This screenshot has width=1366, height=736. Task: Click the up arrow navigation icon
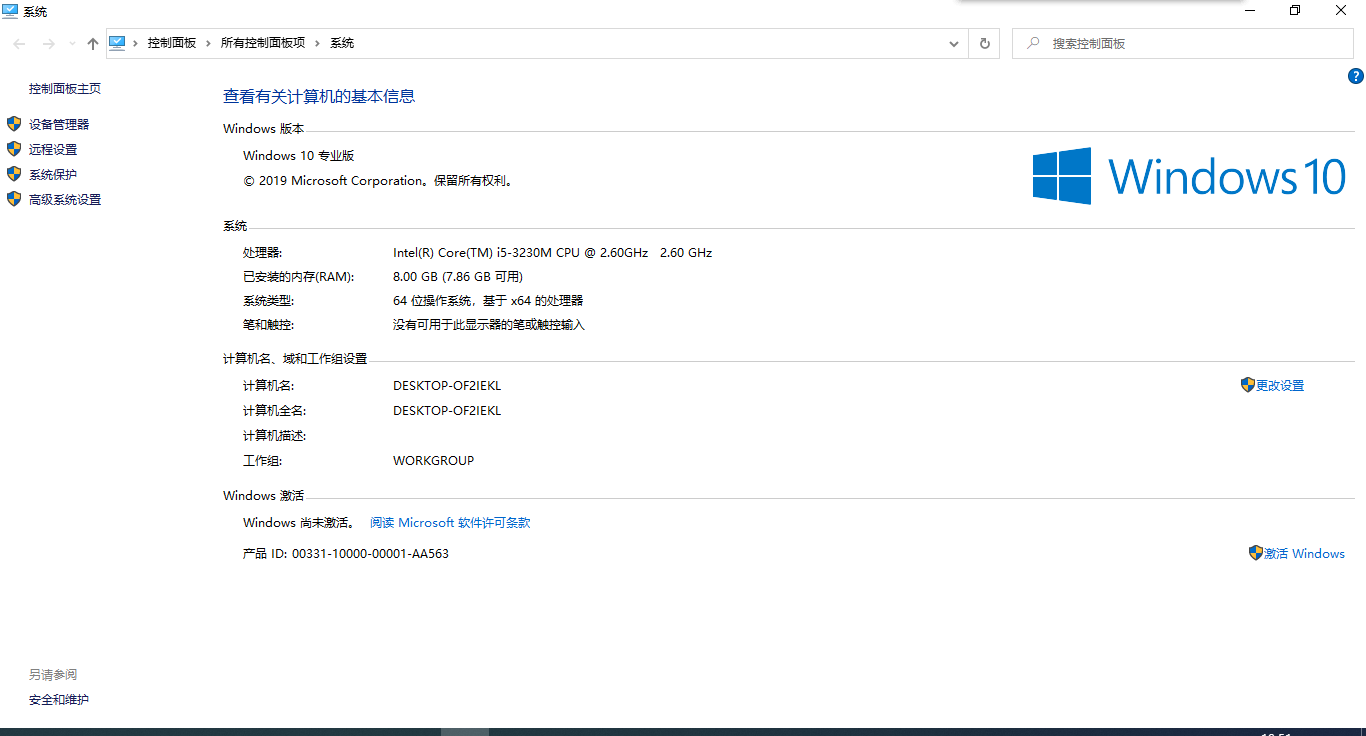tap(92, 43)
